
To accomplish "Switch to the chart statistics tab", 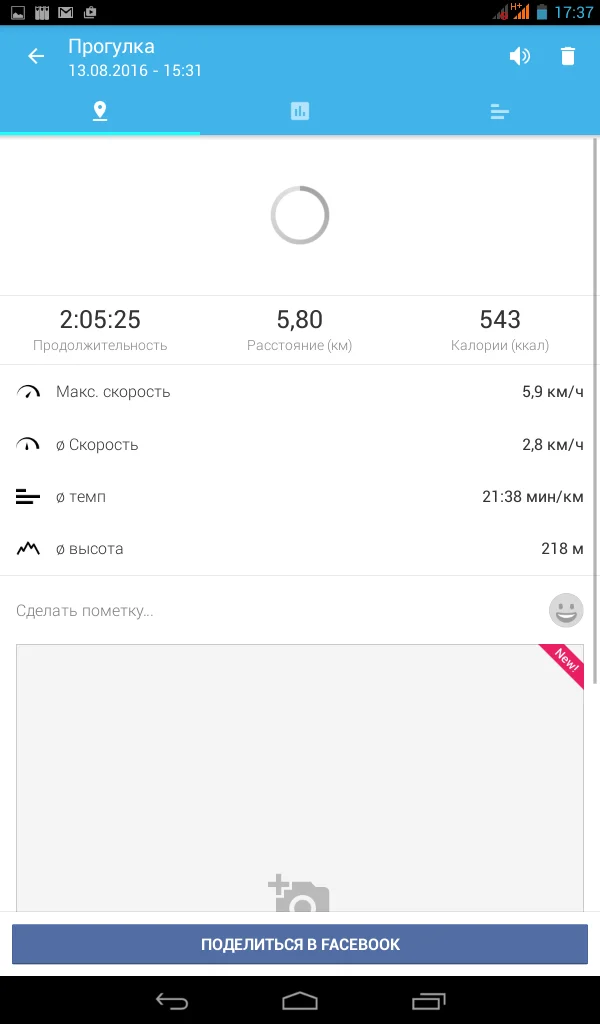I will pos(300,111).
